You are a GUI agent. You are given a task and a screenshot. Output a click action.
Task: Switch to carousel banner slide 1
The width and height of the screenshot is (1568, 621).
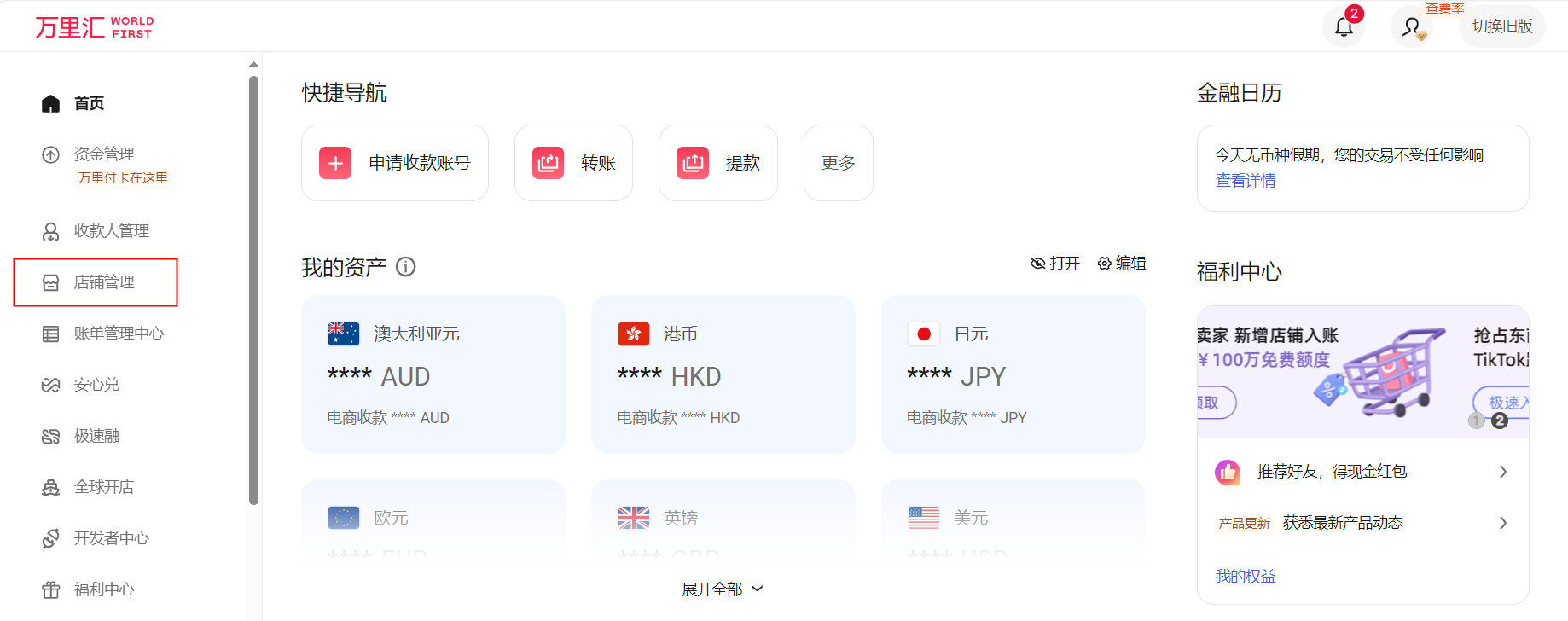(x=1477, y=421)
